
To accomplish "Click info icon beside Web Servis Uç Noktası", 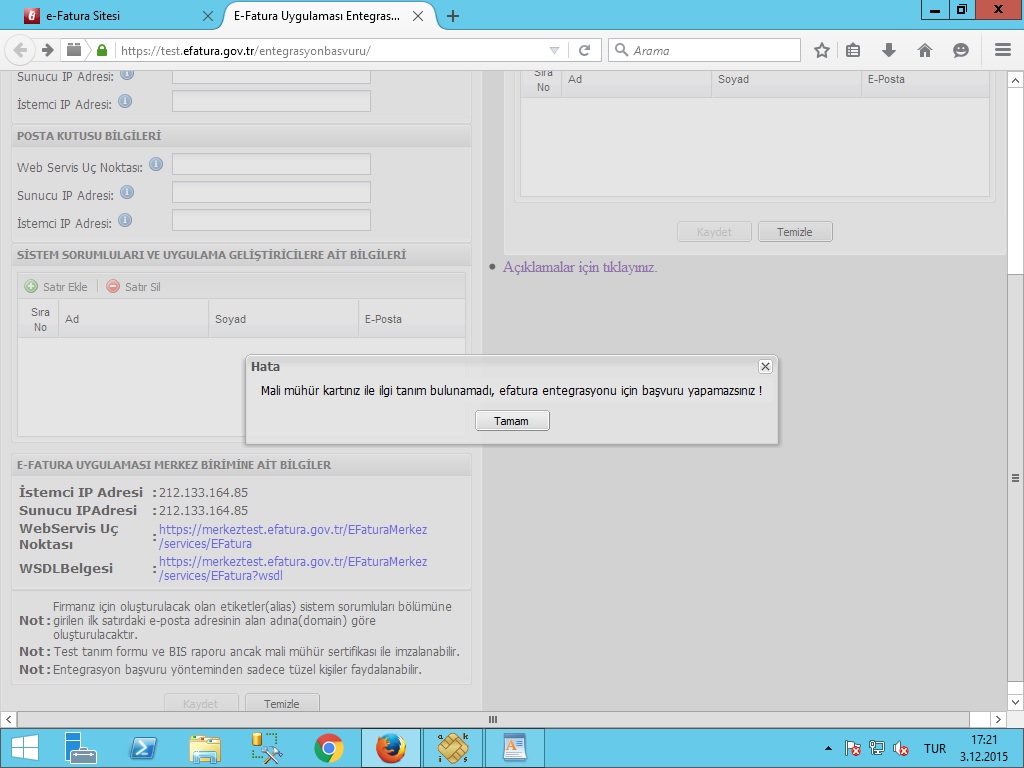I will tap(156, 164).
